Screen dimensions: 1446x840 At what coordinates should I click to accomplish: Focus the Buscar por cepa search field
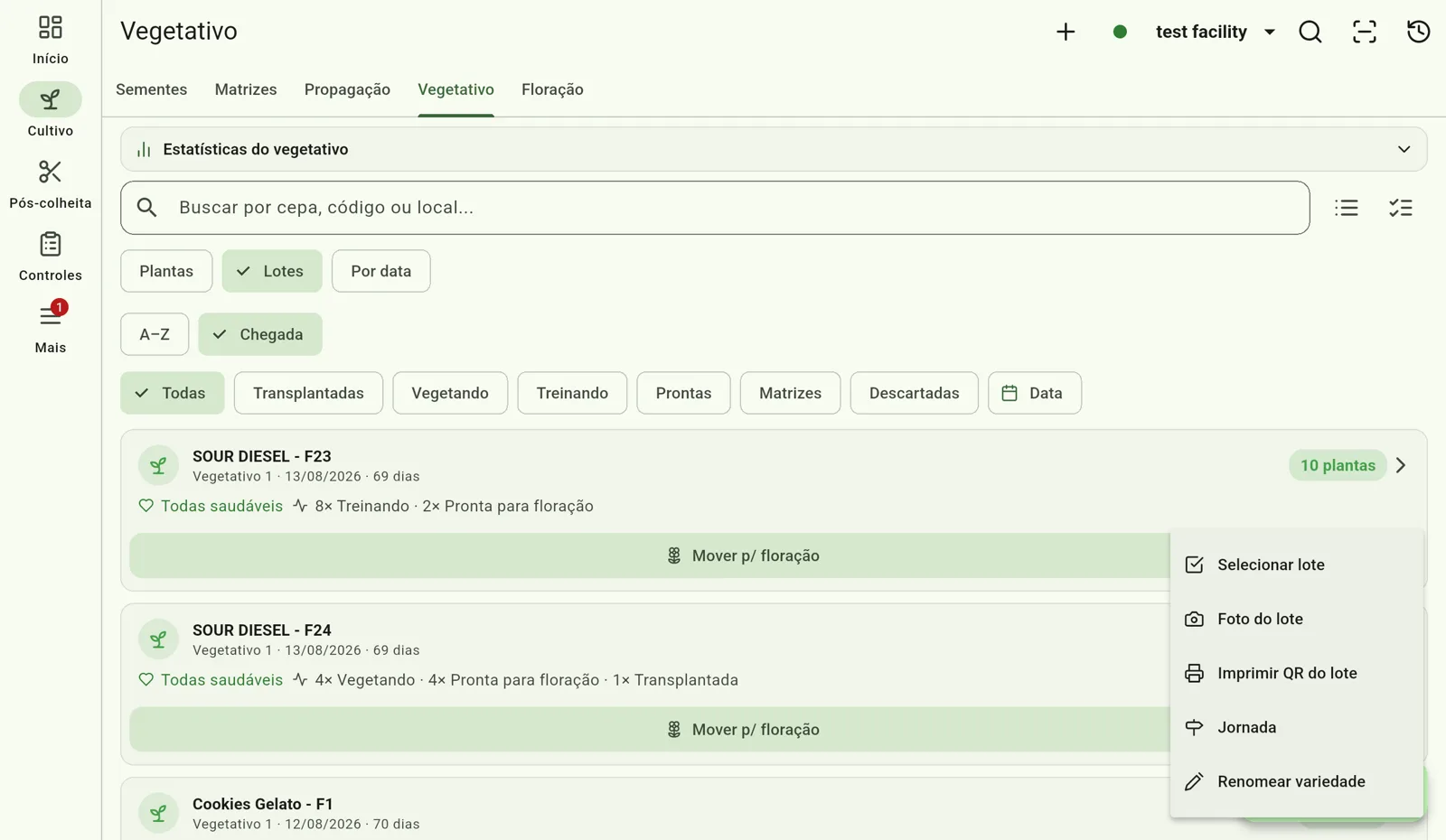pyautogui.click(x=715, y=208)
